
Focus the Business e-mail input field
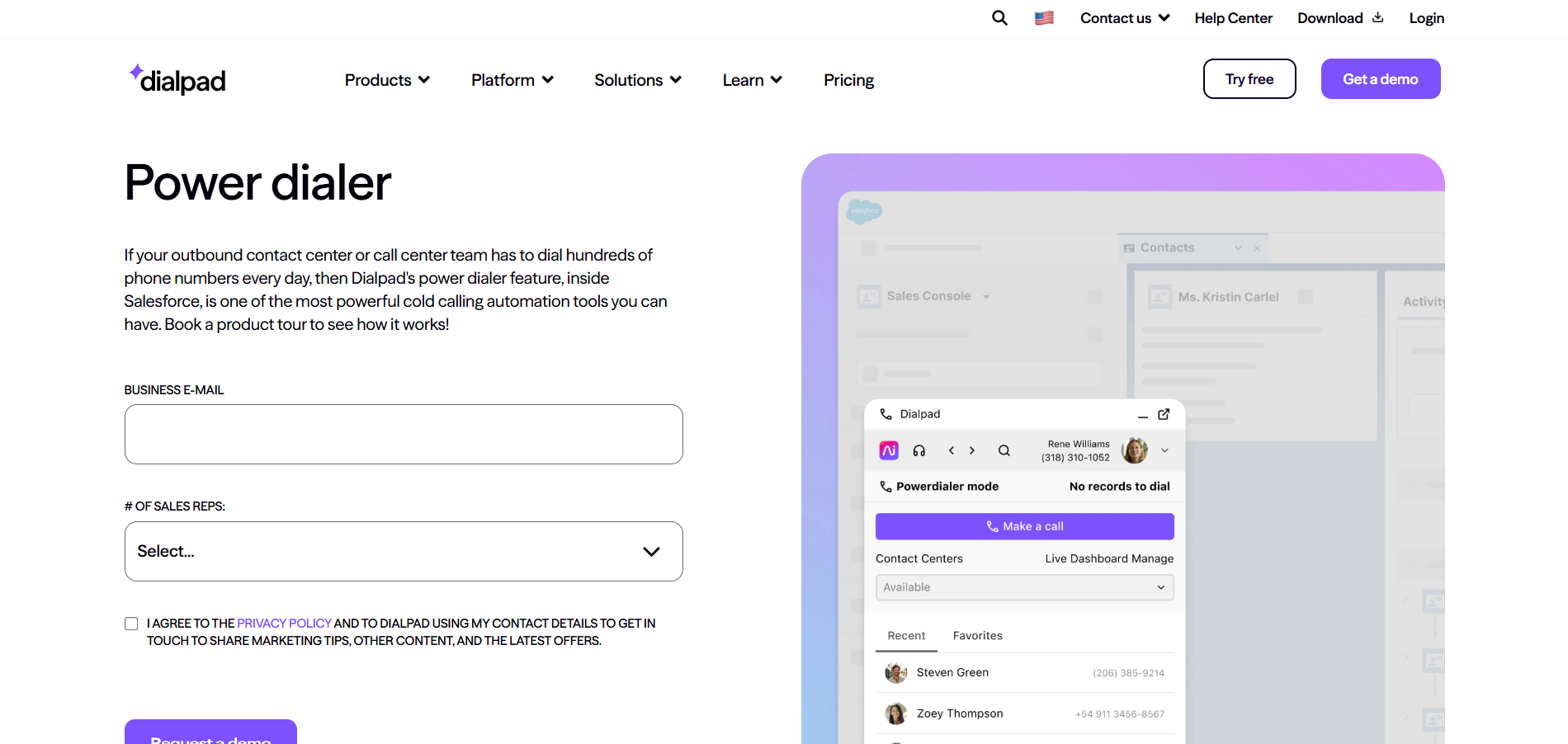pyautogui.click(x=404, y=434)
